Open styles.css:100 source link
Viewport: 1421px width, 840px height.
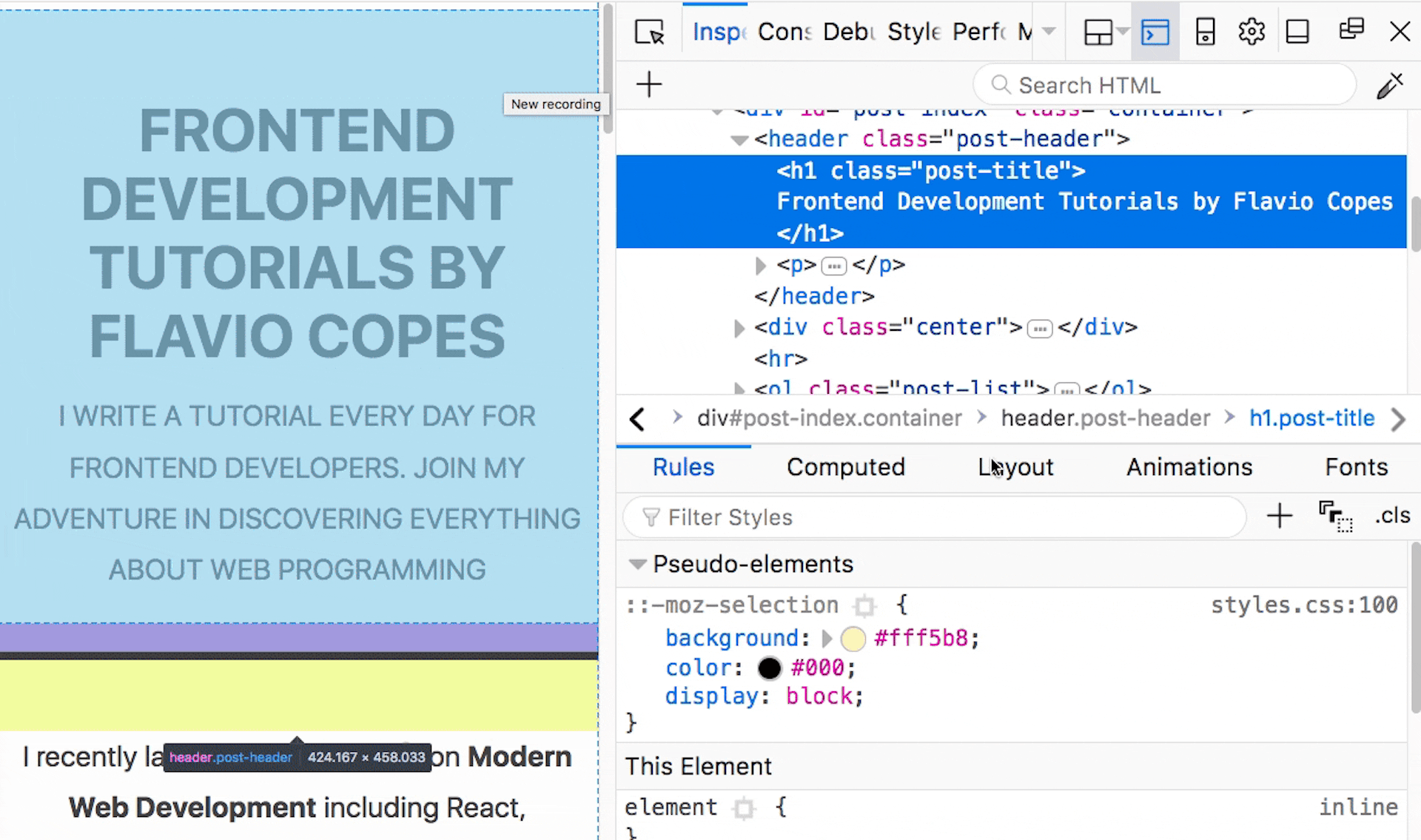click(x=1304, y=605)
